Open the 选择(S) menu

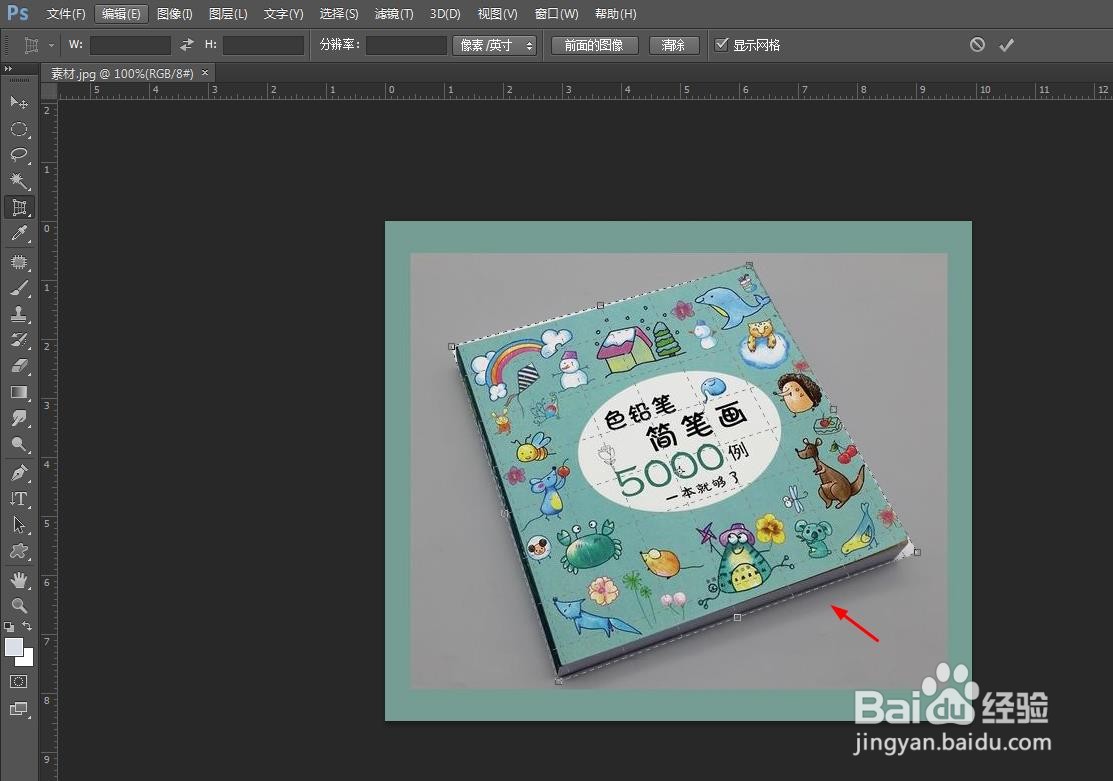339,13
